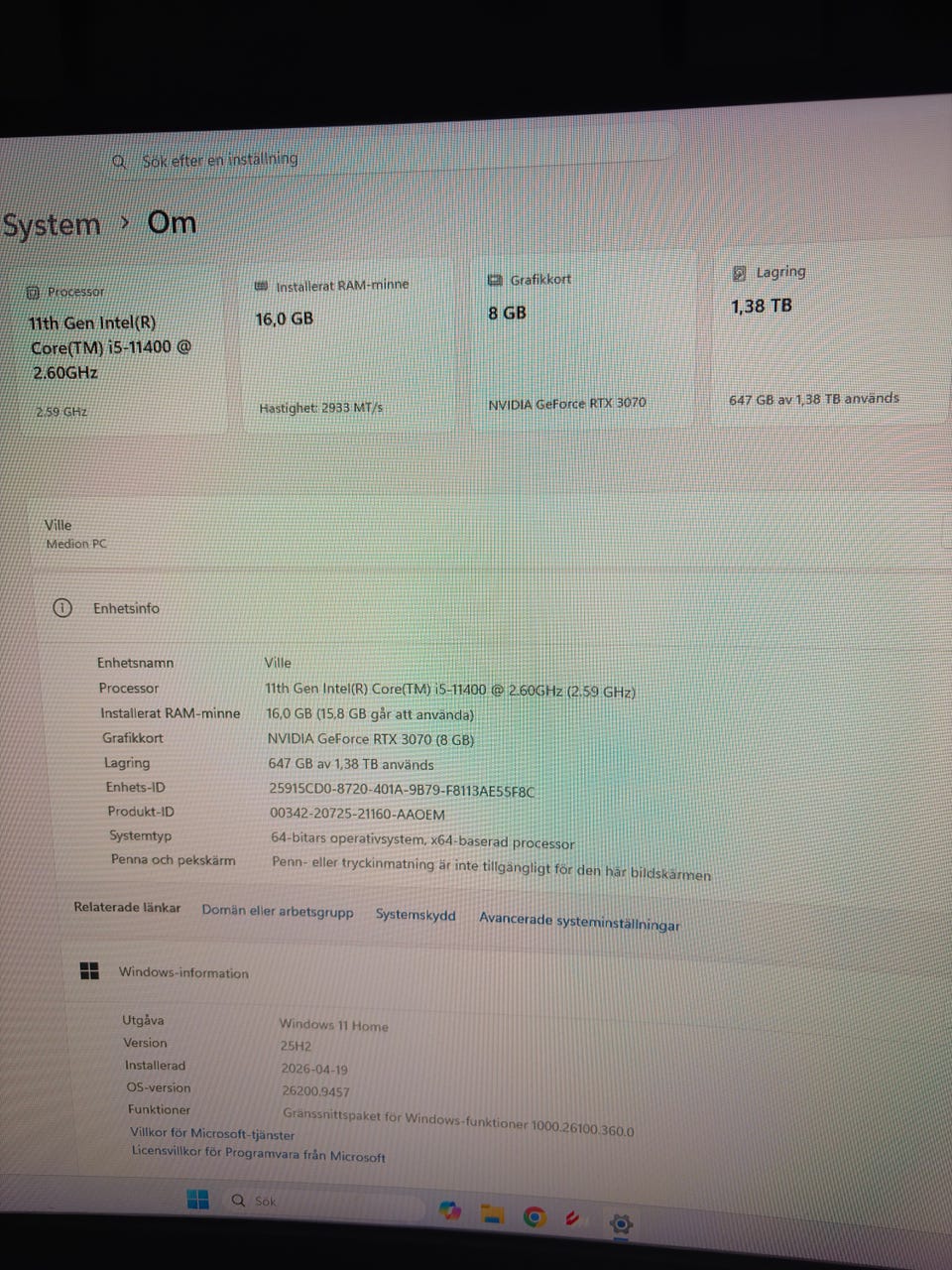952x1270 pixels.
Task: Click the device name 'Ville' above Medion PC
Action: tap(58, 525)
